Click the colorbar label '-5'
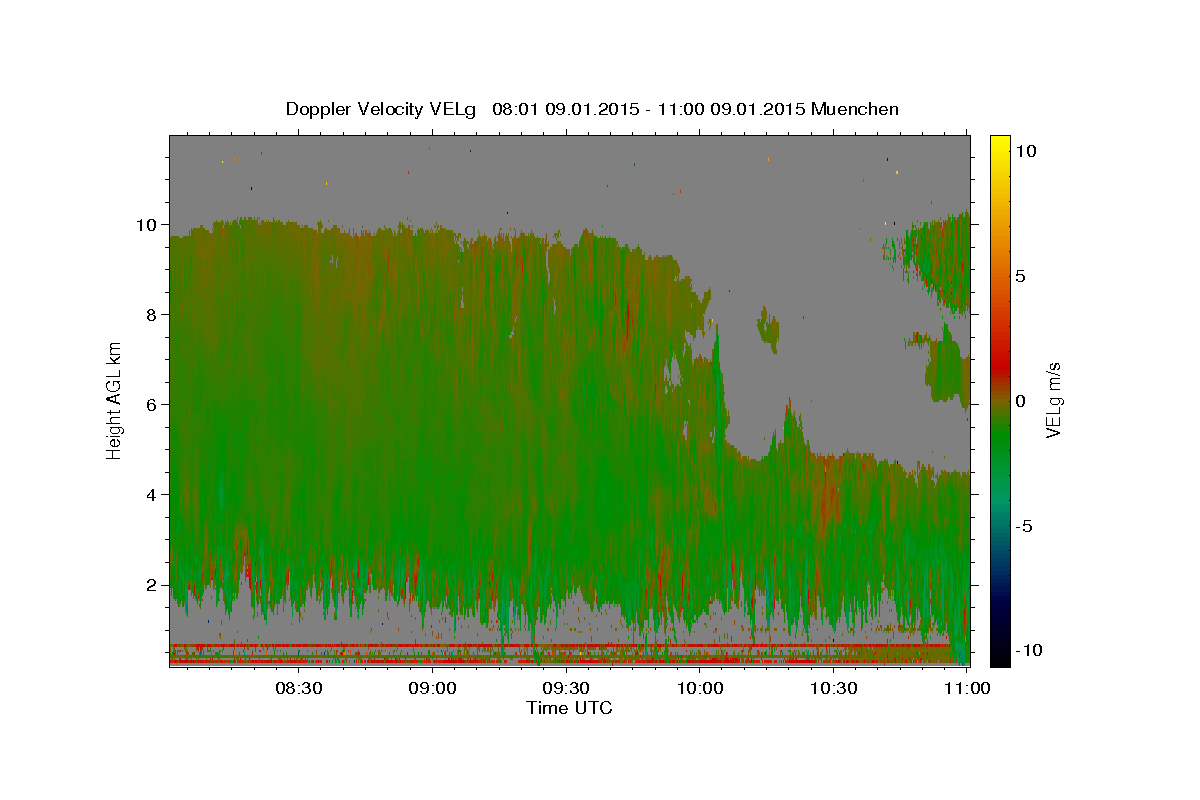The height and width of the screenshot is (800, 1200). click(x=1025, y=526)
